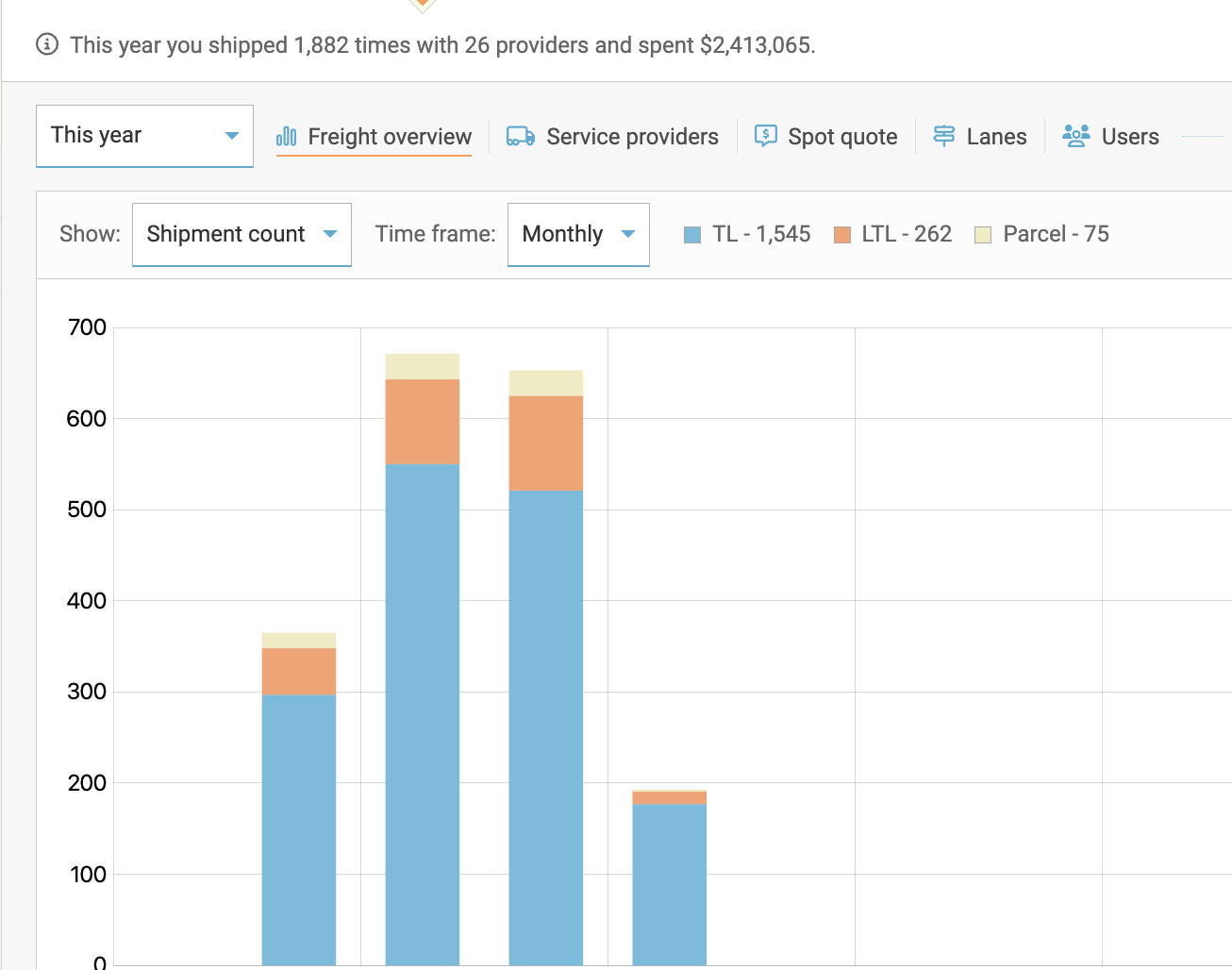Image resolution: width=1232 pixels, height=970 pixels.
Task: Switch to the Service providers tab
Action: coord(632,136)
